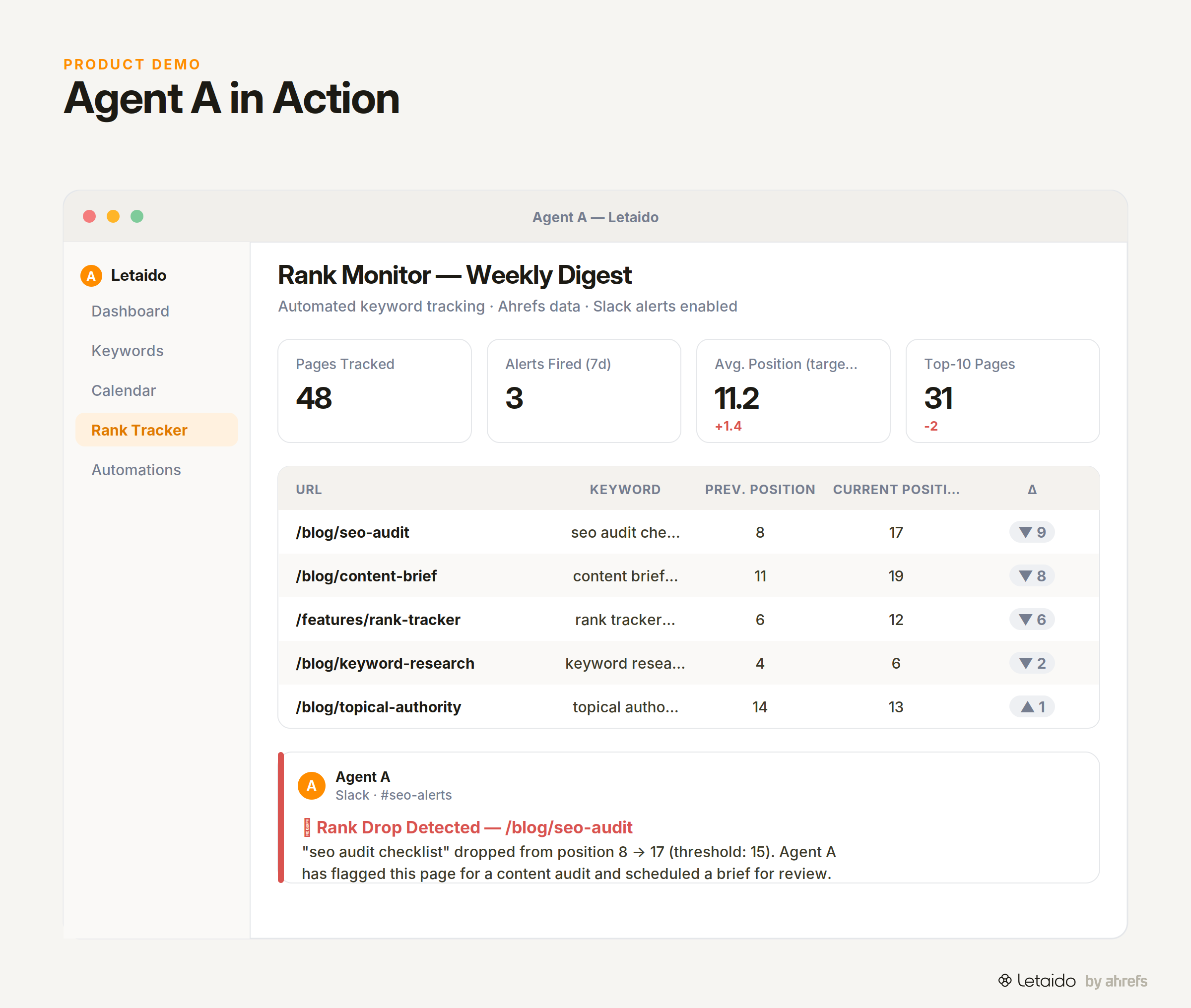Open the /blog/content-brief URL row
The height and width of the screenshot is (1008, 1191).
[688, 576]
